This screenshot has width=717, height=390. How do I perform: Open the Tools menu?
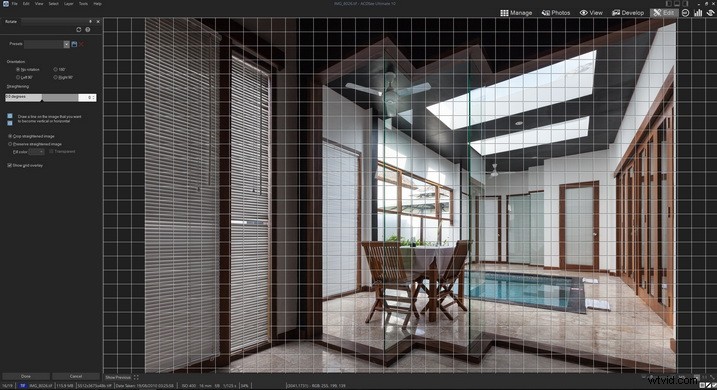coord(83,4)
